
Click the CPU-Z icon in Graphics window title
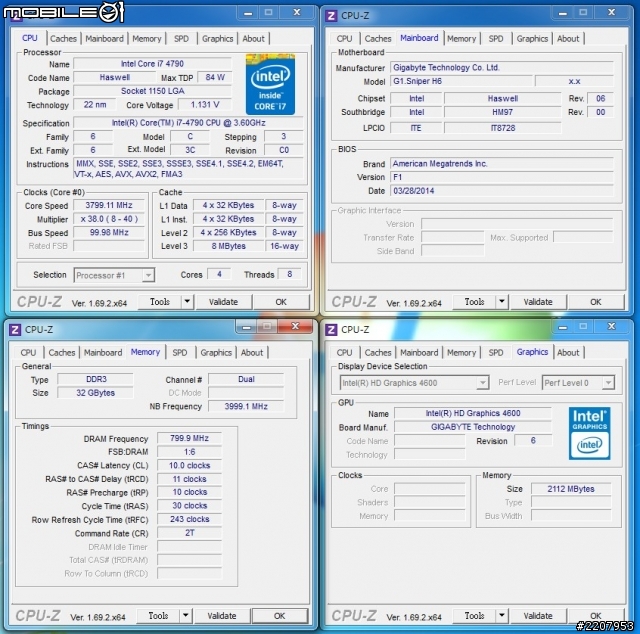331,329
